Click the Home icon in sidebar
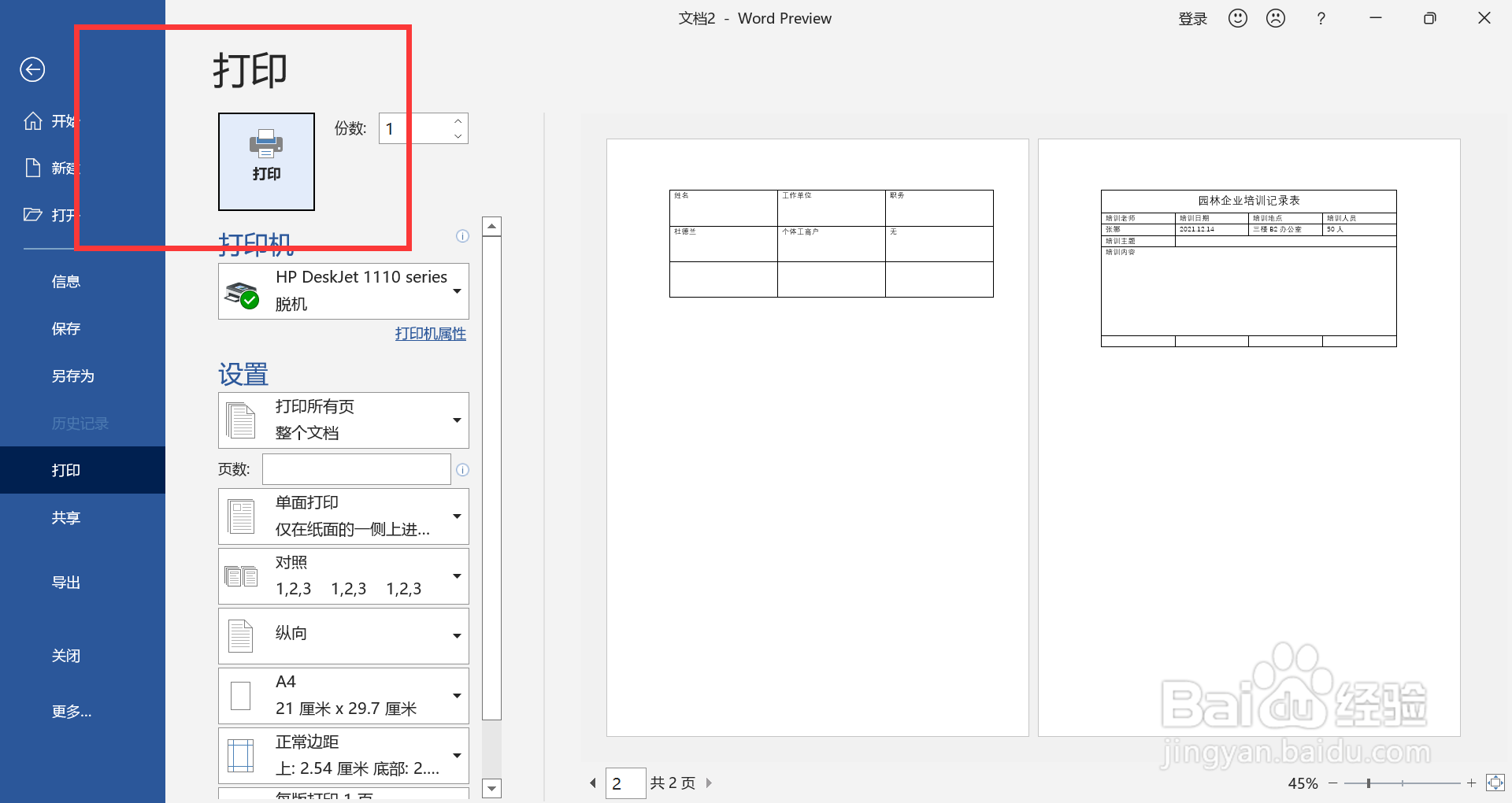Image resolution: width=1512 pixels, height=803 pixels. [x=33, y=120]
